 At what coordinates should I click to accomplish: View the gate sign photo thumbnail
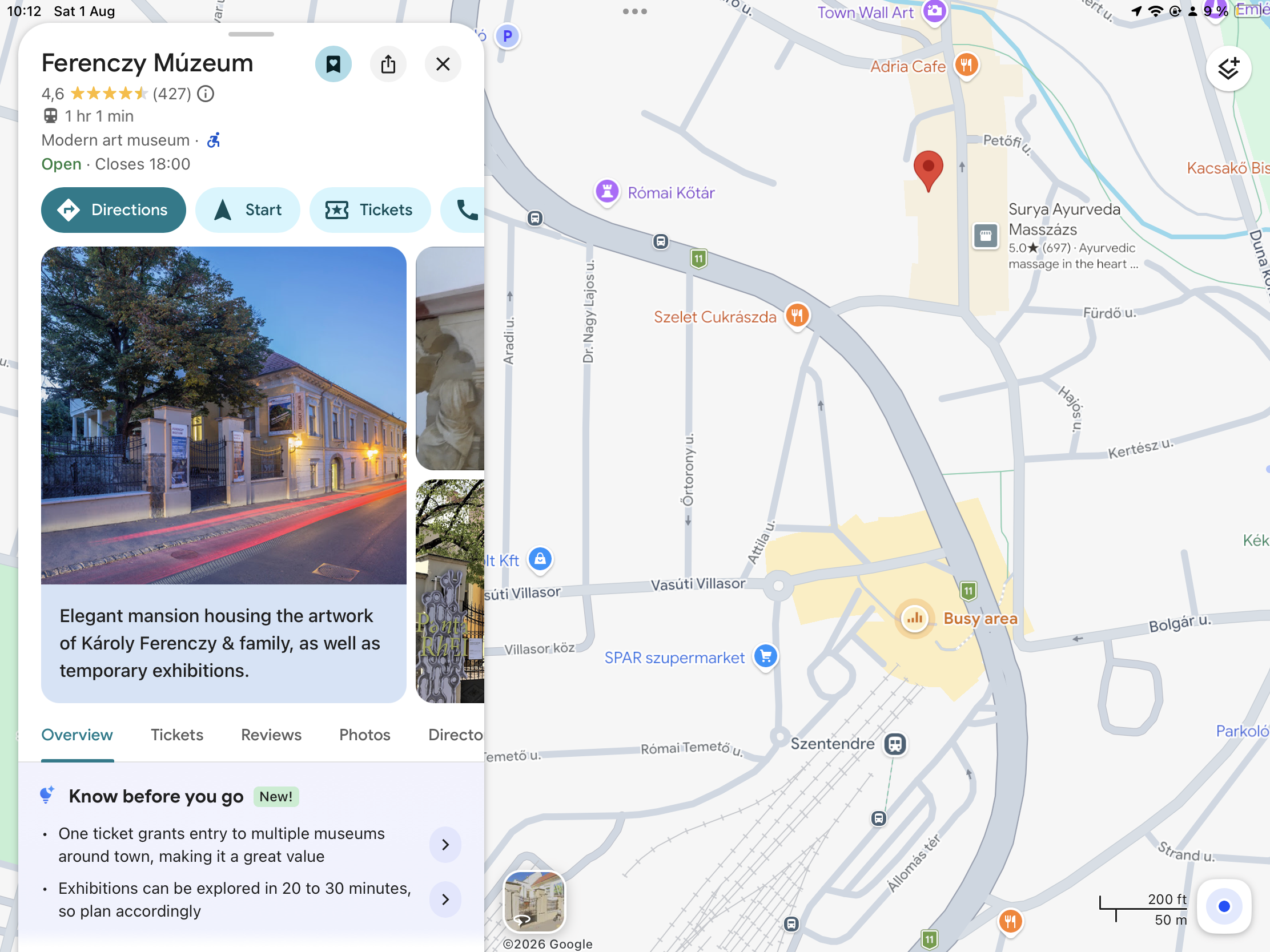coord(450,591)
